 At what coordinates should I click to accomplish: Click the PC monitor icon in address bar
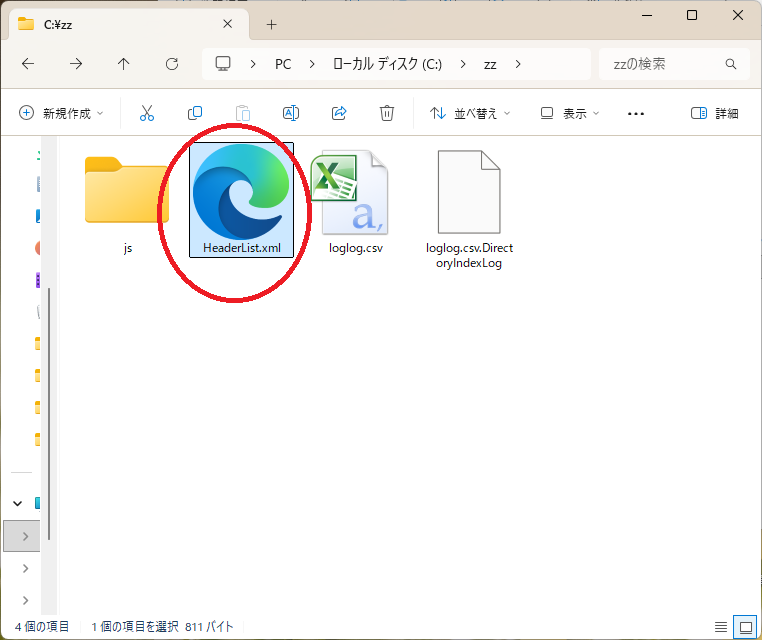(x=223, y=64)
